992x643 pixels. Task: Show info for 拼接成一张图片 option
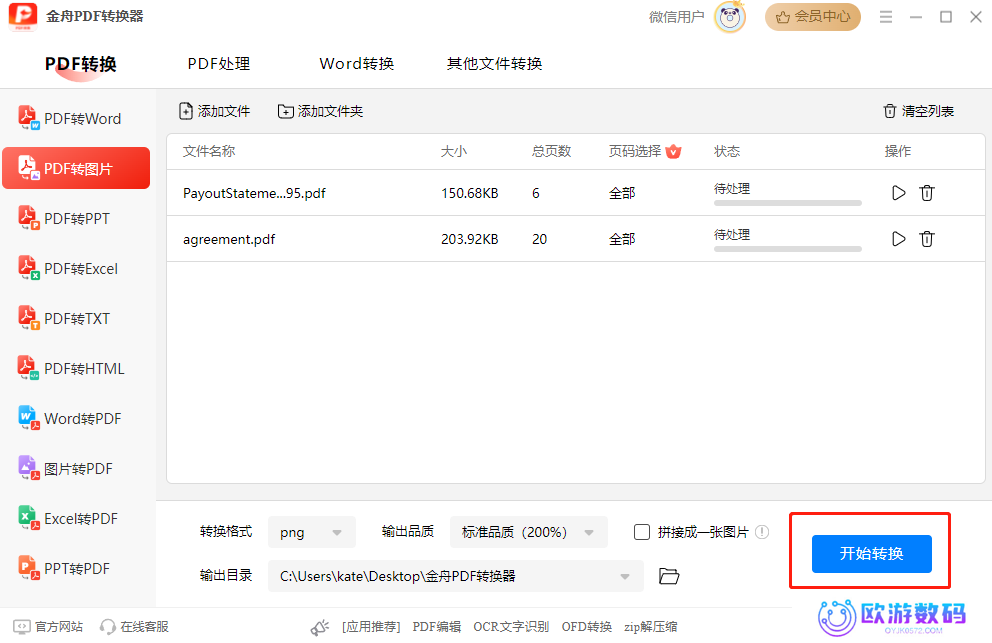(x=762, y=532)
